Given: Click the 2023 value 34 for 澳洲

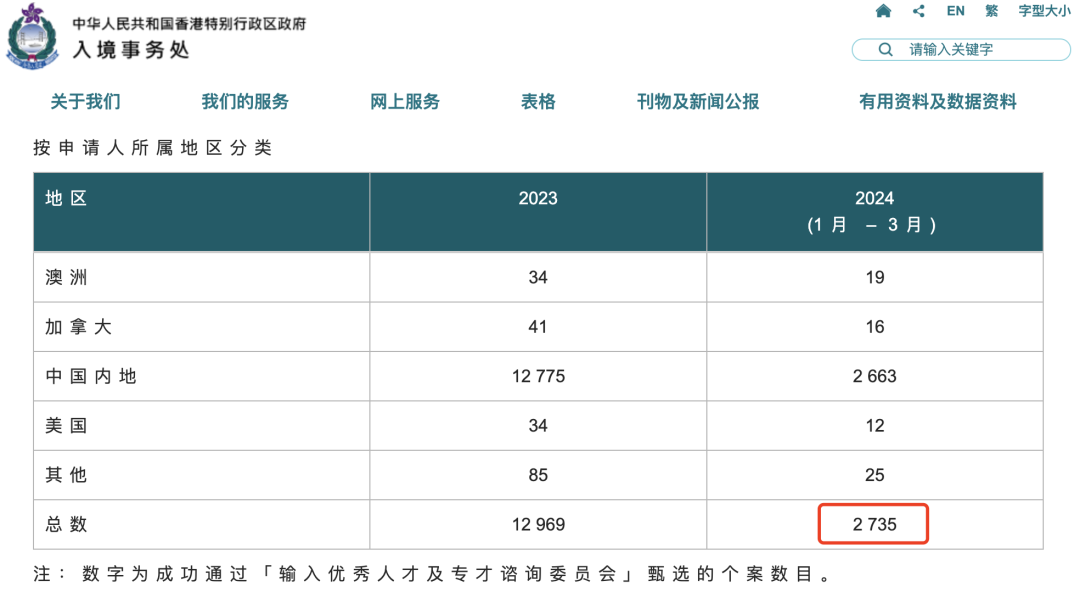Looking at the screenshot, I should (x=538, y=277).
